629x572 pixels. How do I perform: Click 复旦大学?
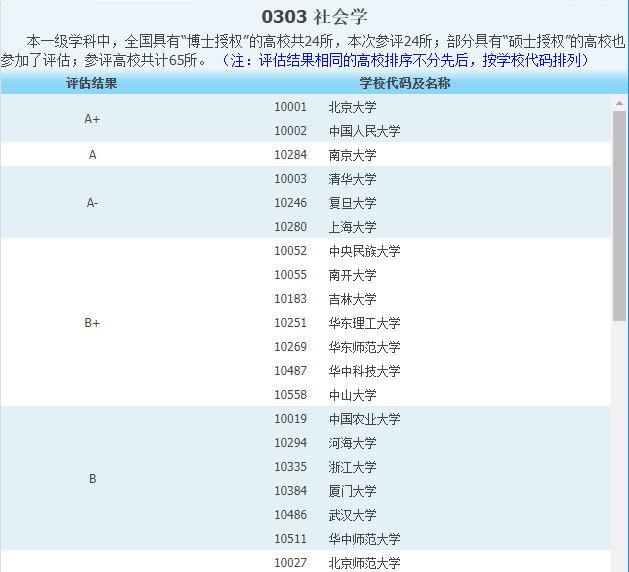pos(353,203)
